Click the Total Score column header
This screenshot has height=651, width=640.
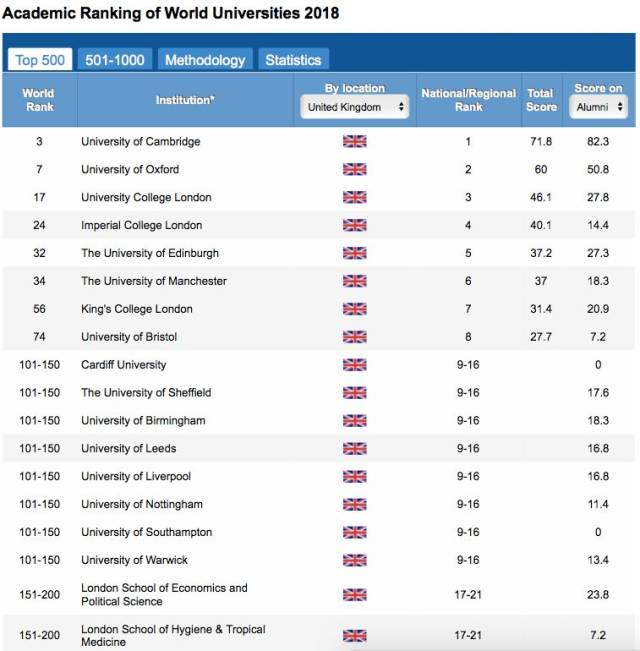tap(541, 100)
